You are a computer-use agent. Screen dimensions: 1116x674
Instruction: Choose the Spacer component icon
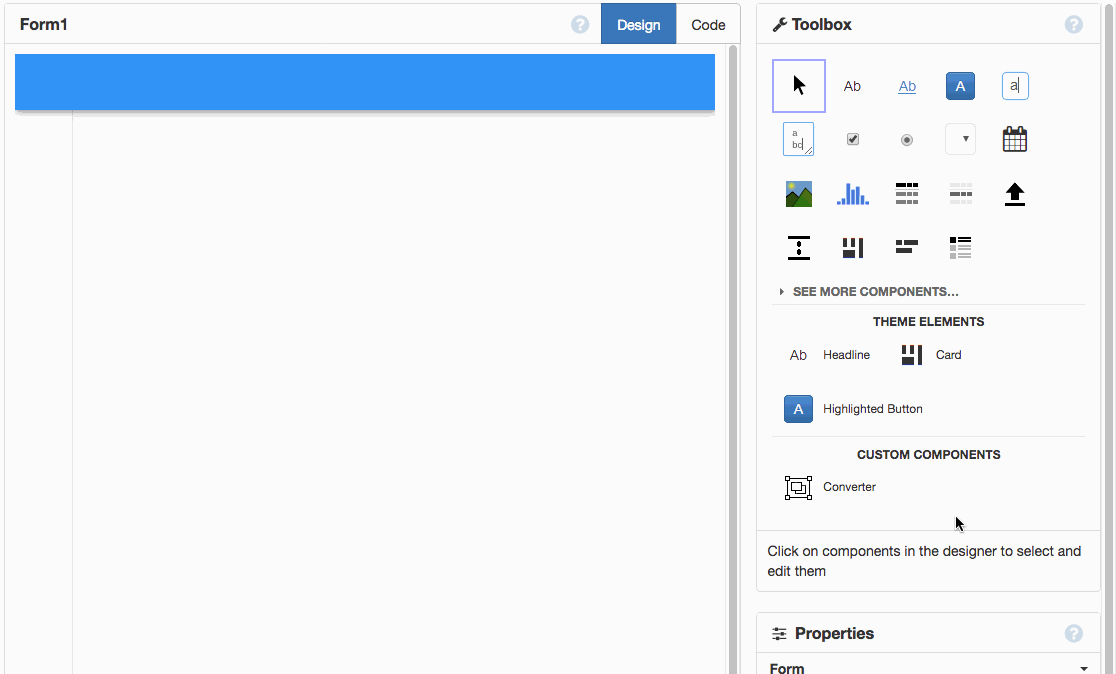(799, 247)
